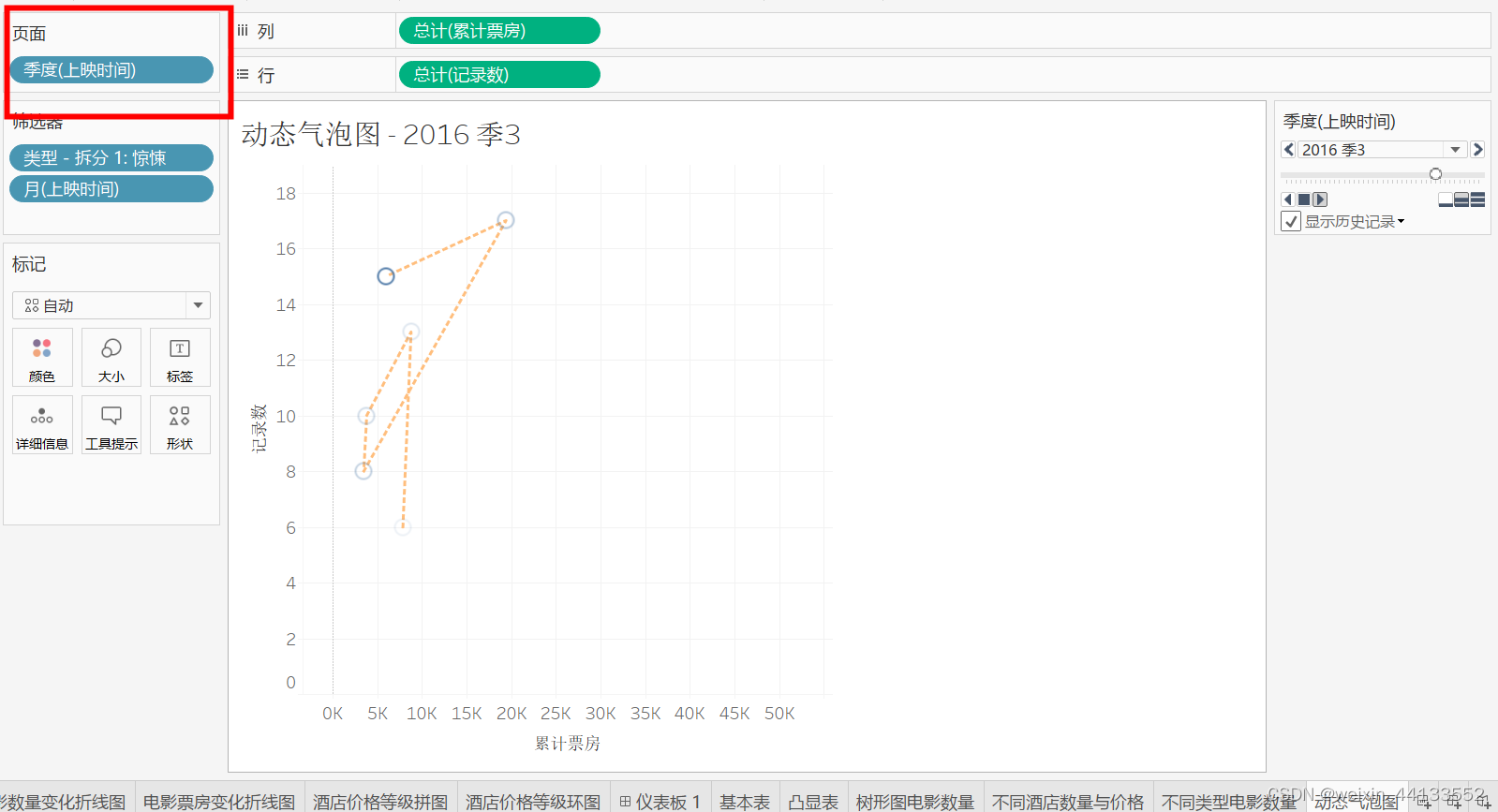Click the 行 shelf label
The image size is (1498, 812).
click(266, 75)
